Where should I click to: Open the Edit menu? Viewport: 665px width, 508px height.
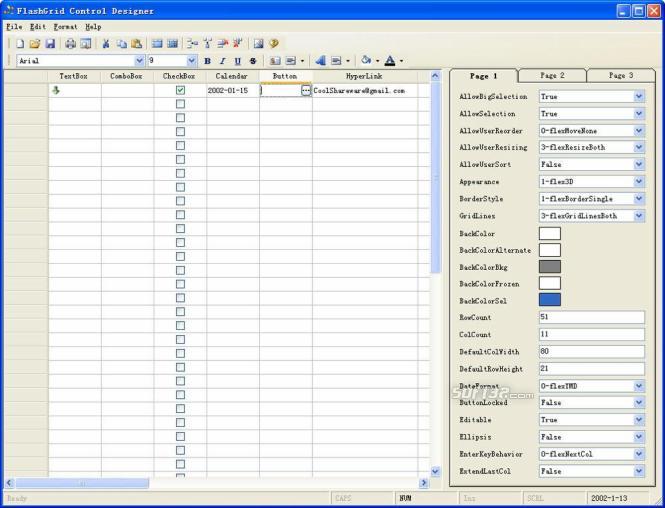(38, 27)
